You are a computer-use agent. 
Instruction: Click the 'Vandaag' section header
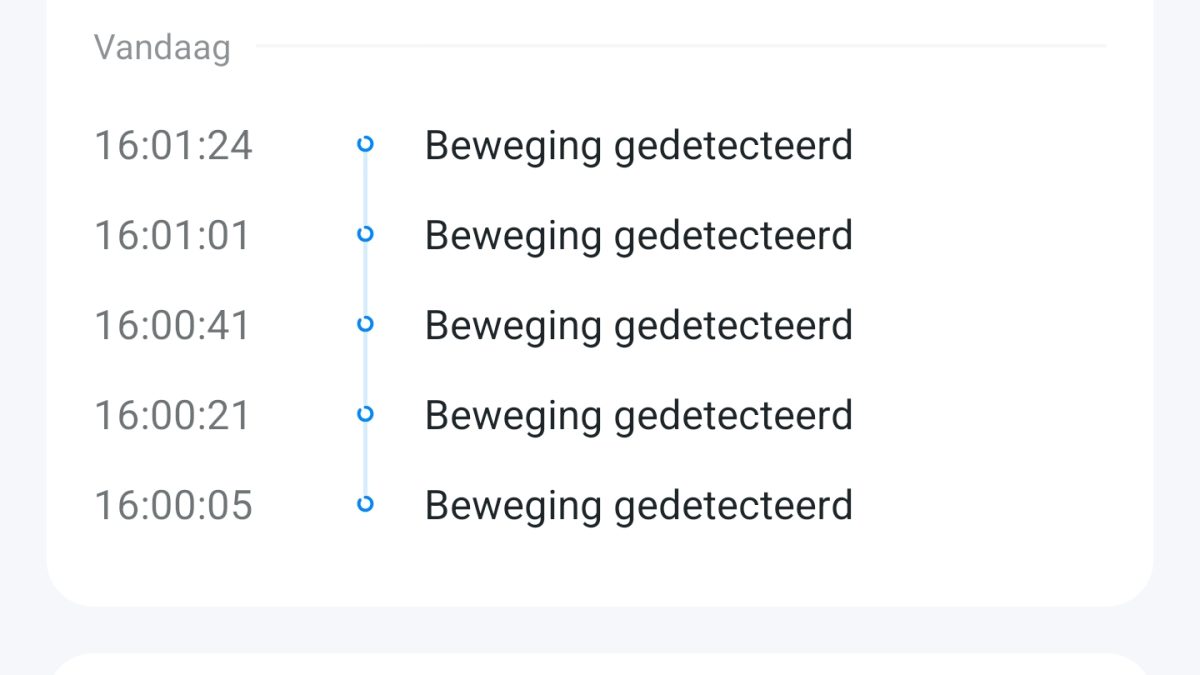162,48
